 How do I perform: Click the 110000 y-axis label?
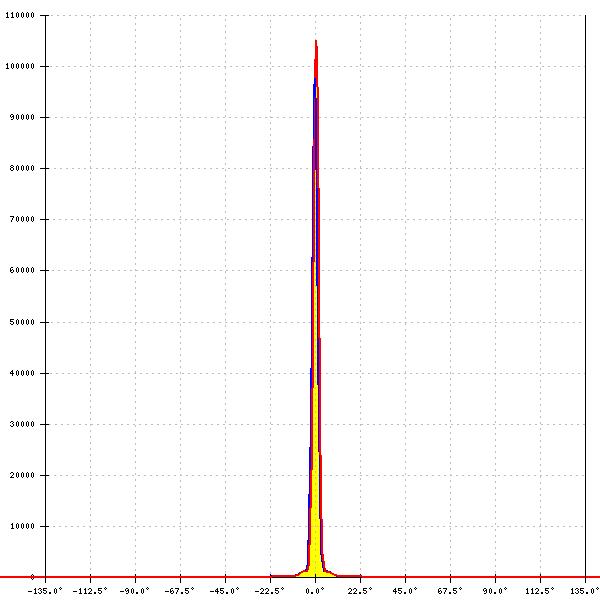(x=20, y=15)
